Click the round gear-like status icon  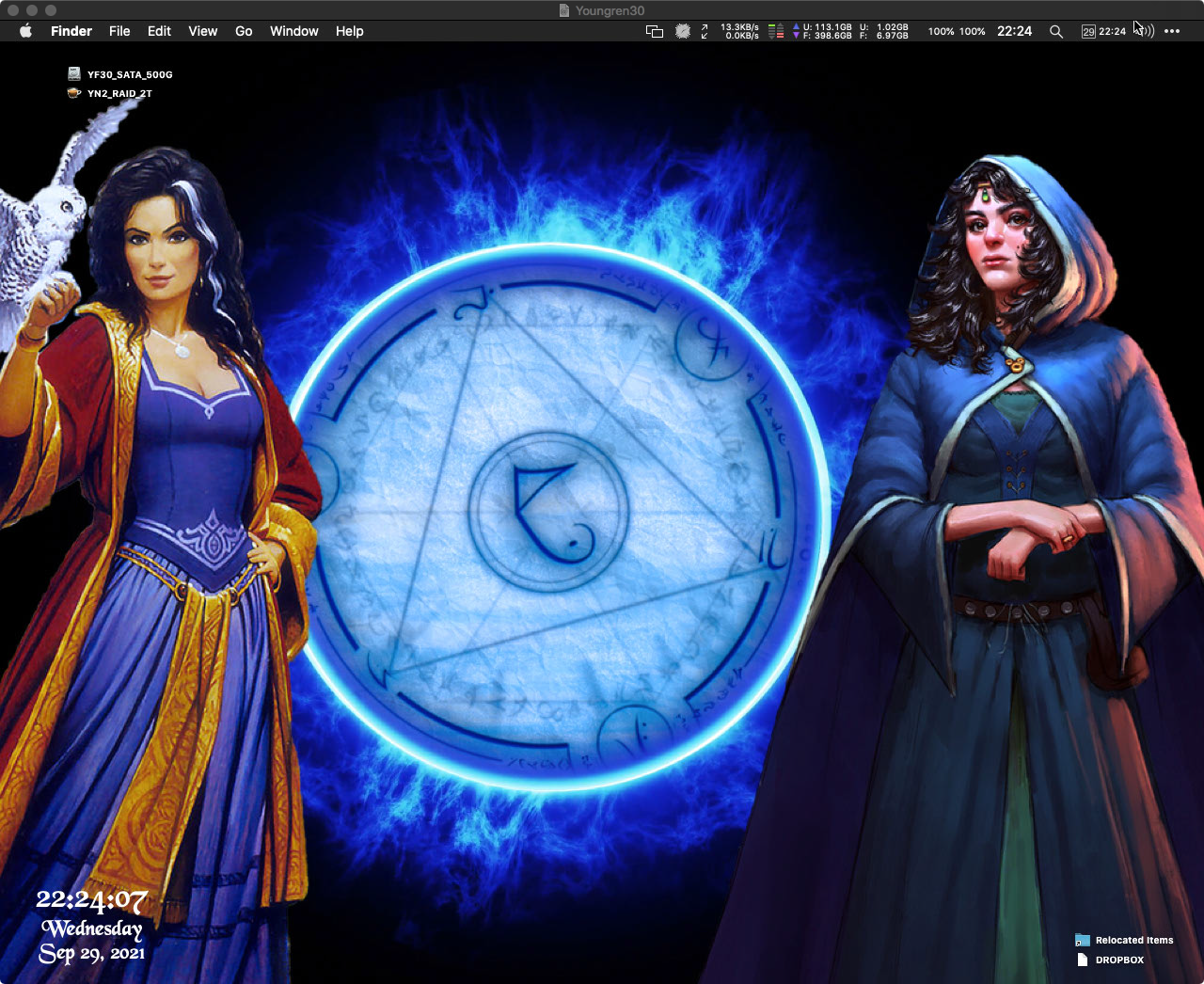tap(683, 31)
